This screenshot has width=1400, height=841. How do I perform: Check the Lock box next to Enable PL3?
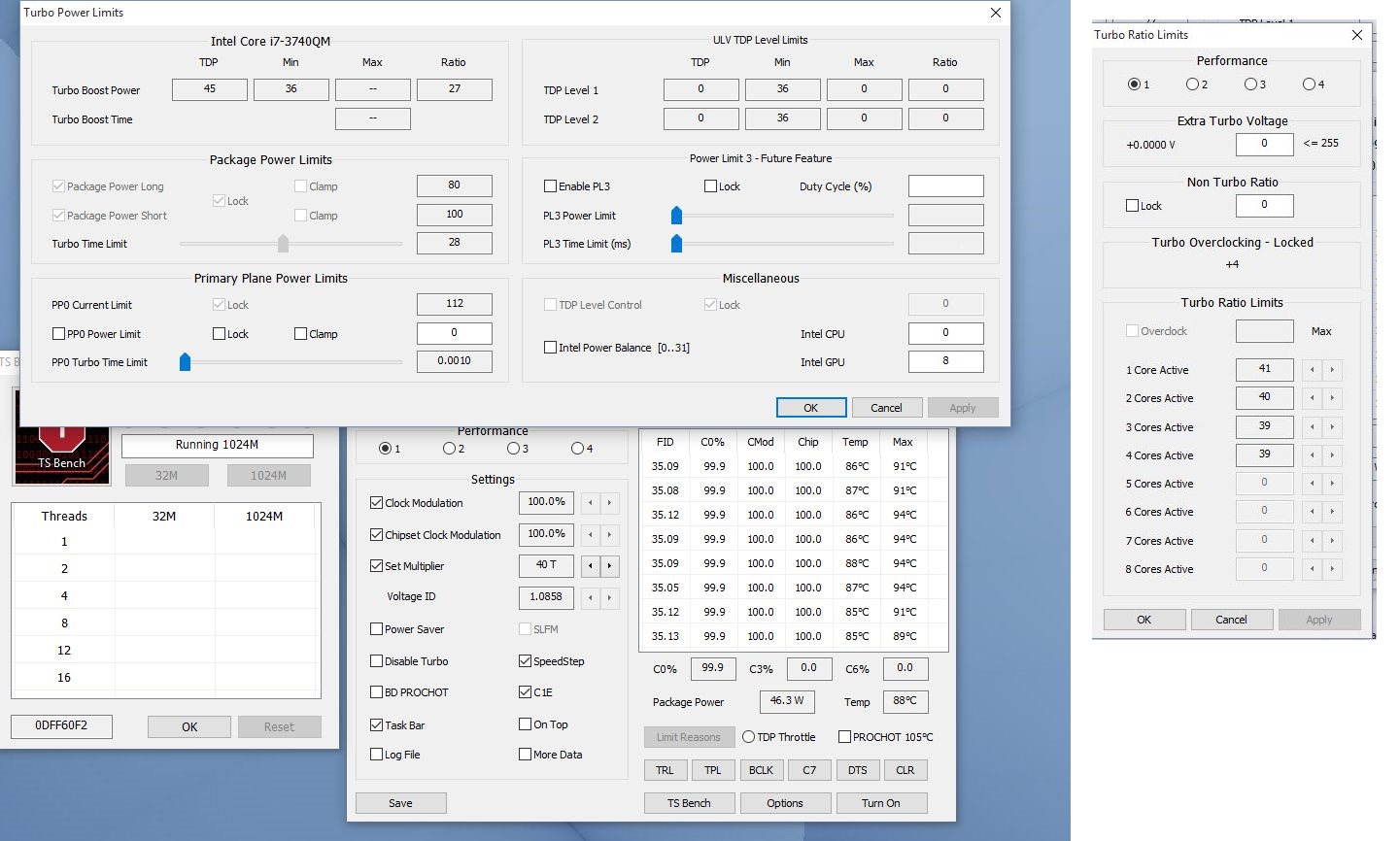710,186
